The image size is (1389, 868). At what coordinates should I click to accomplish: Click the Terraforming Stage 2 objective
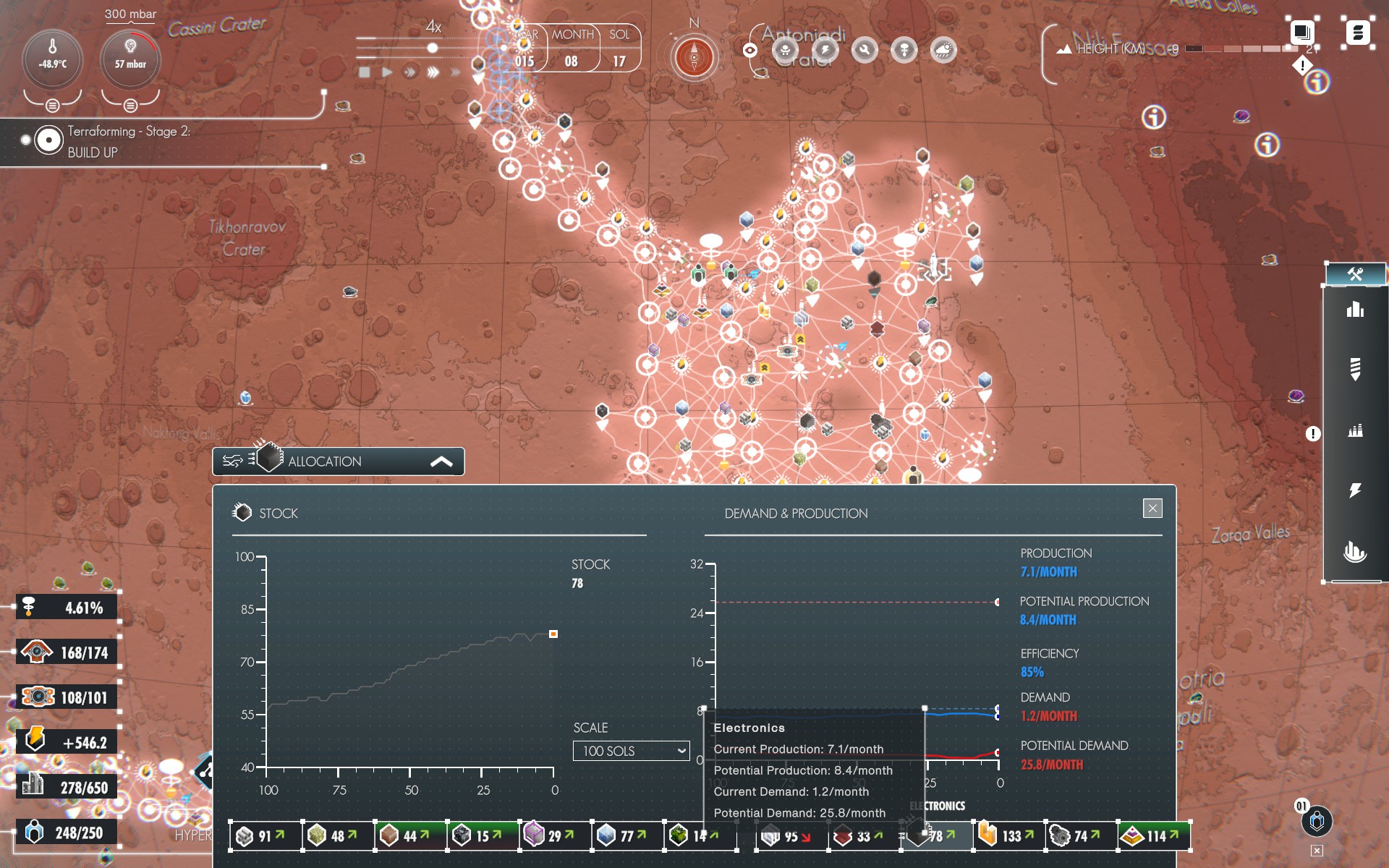pyautogui.click(x=129, y=142)
